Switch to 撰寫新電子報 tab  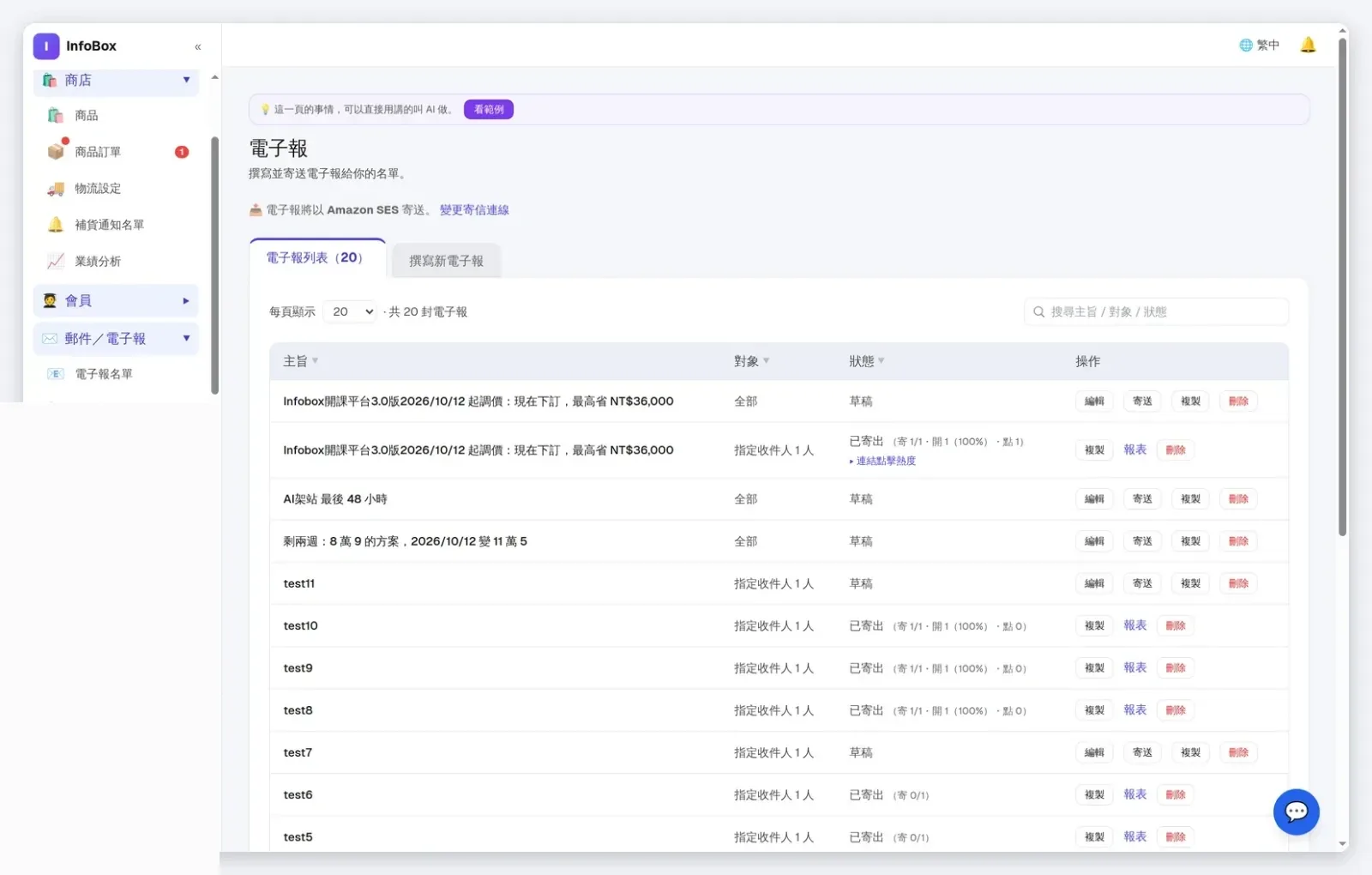[446, 261]
